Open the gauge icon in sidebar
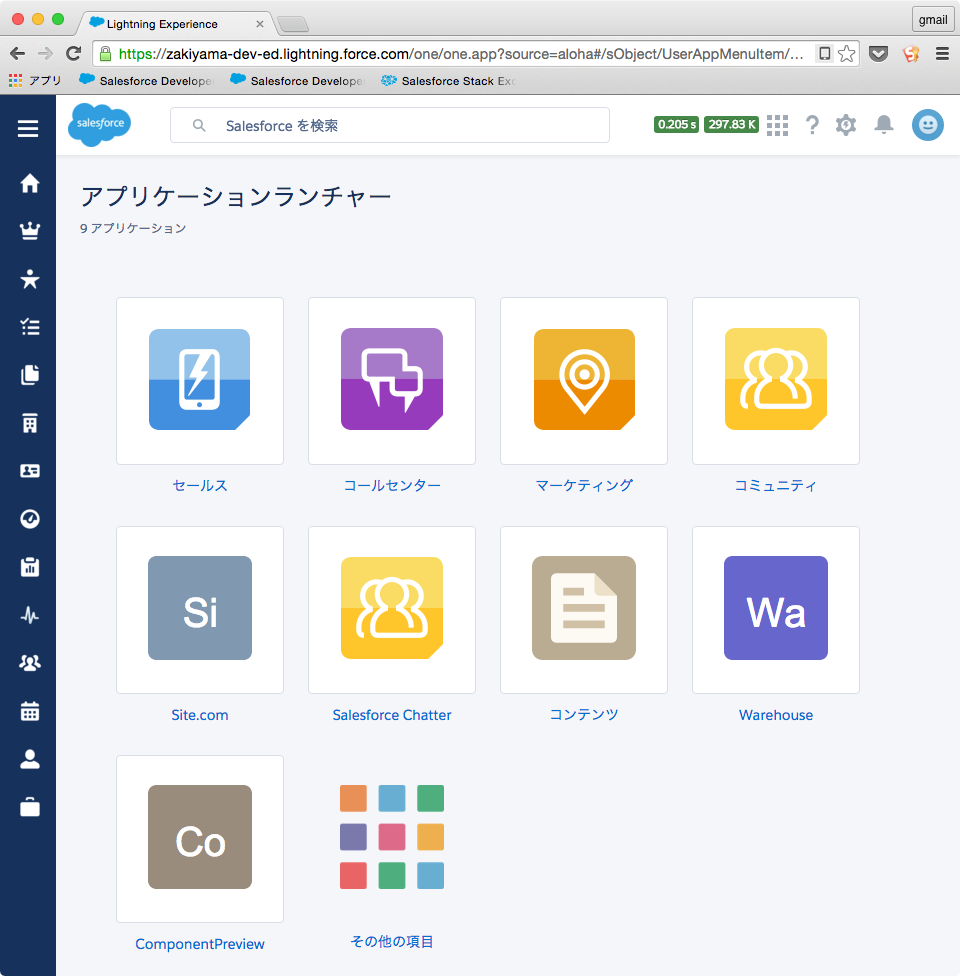 29,518
